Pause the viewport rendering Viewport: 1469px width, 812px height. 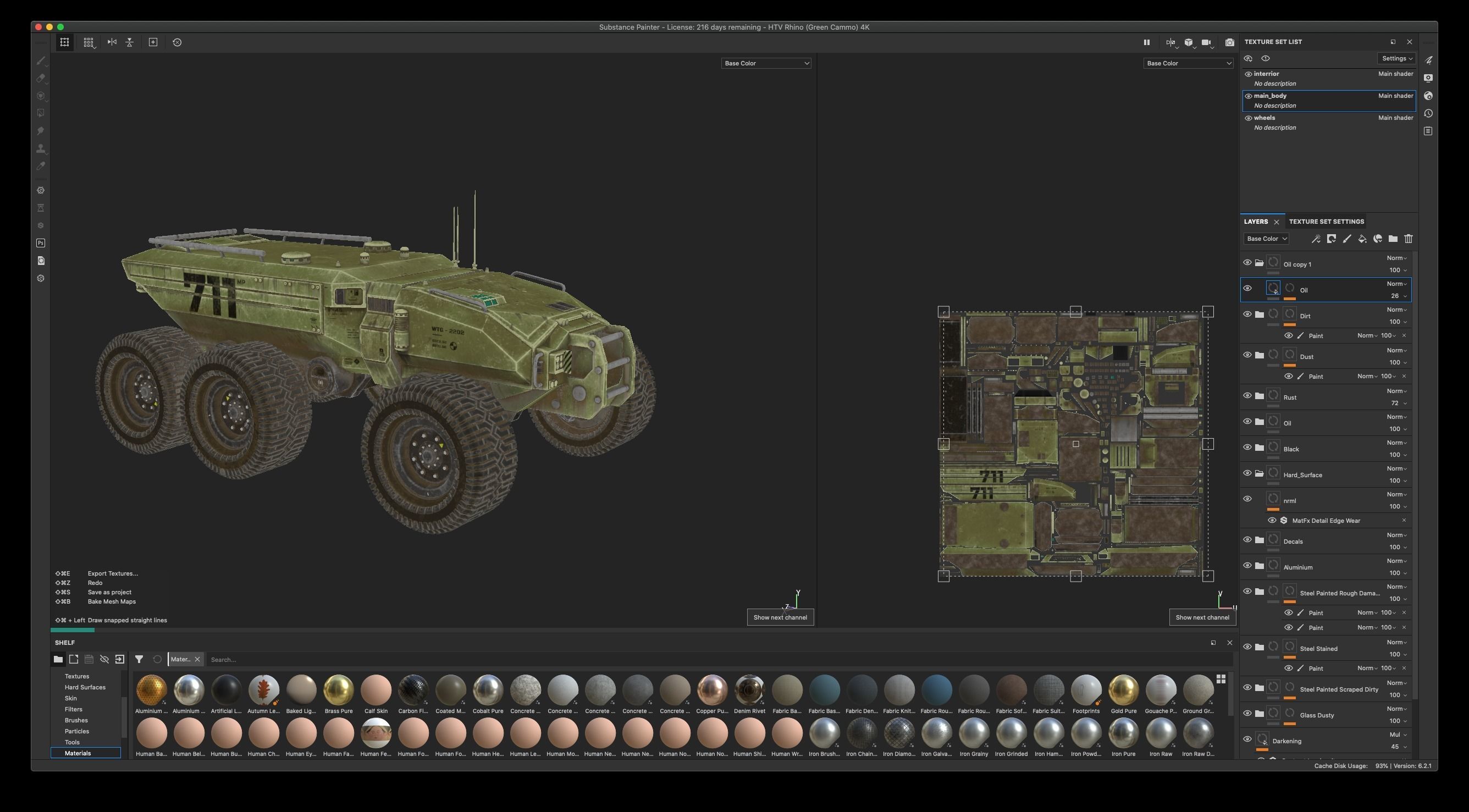[x=1146, y=42]
